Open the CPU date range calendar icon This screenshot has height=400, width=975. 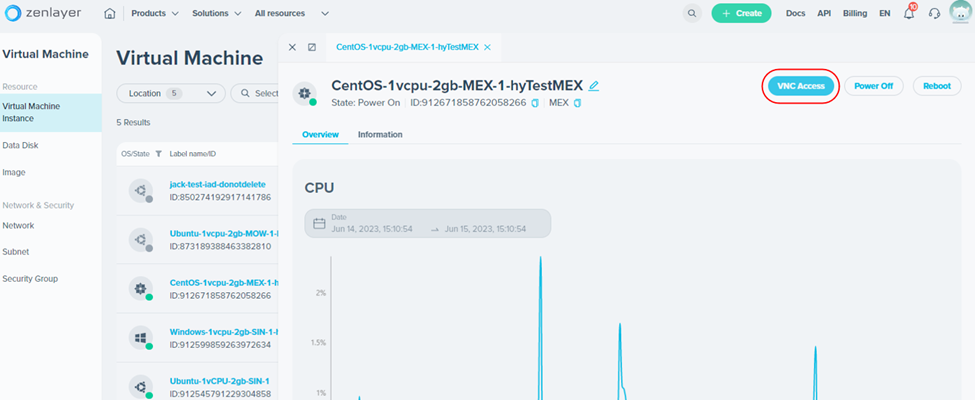[319, 223]
